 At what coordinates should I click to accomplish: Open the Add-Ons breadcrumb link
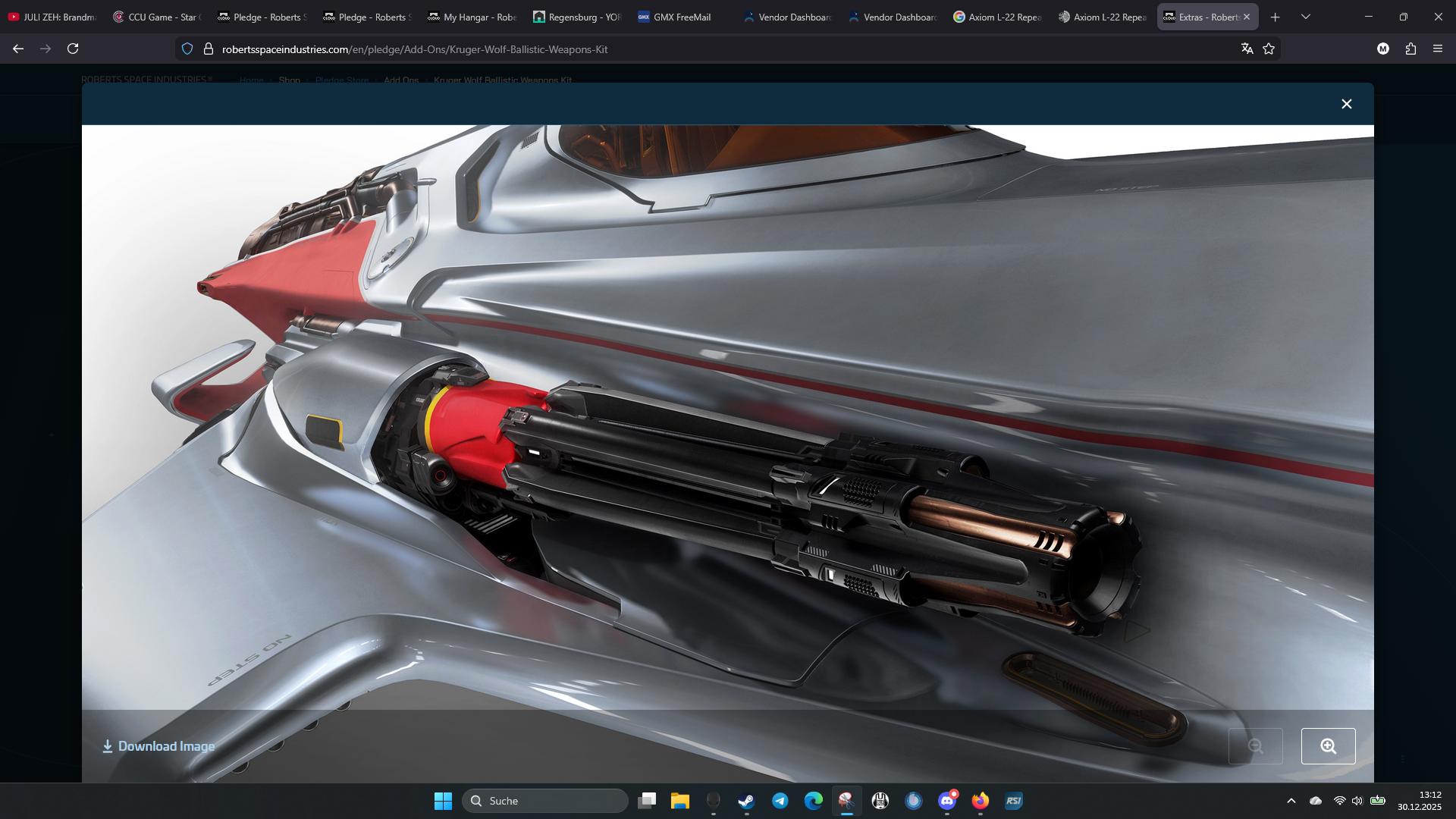click(400, 80)
